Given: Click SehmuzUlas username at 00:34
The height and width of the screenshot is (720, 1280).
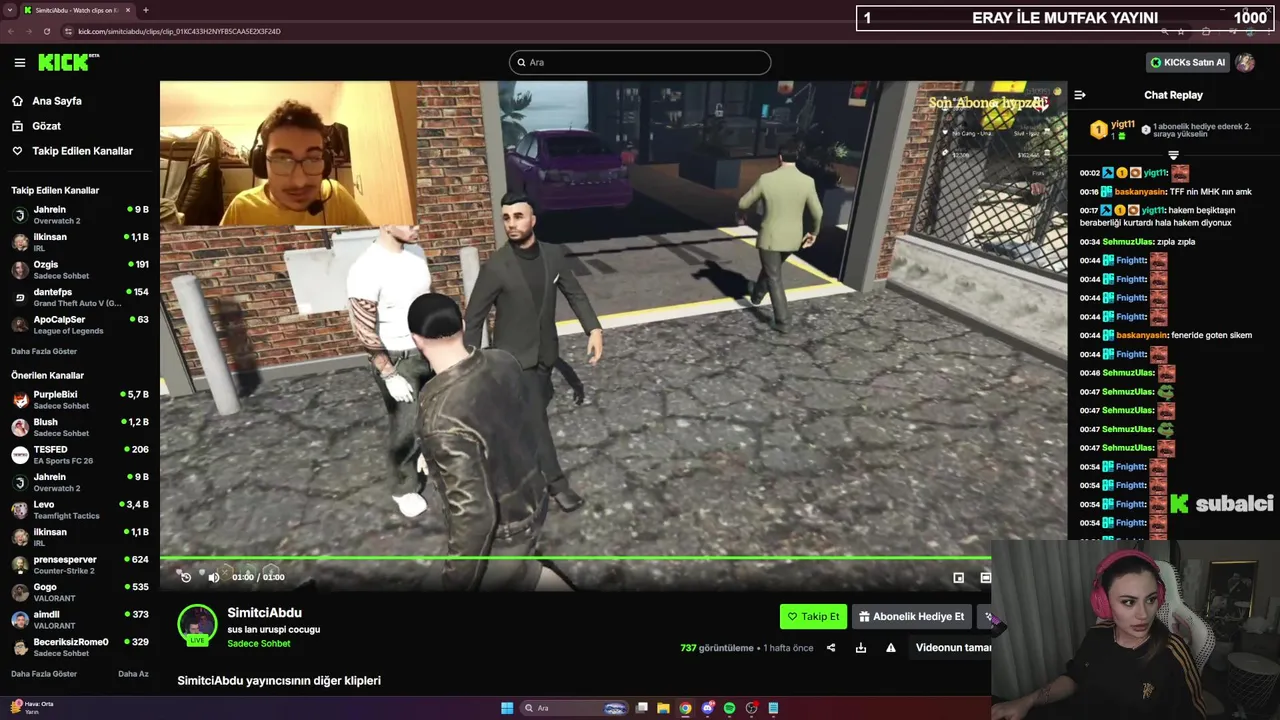Looking at the screenshot, I should (x=1128, y=242).
